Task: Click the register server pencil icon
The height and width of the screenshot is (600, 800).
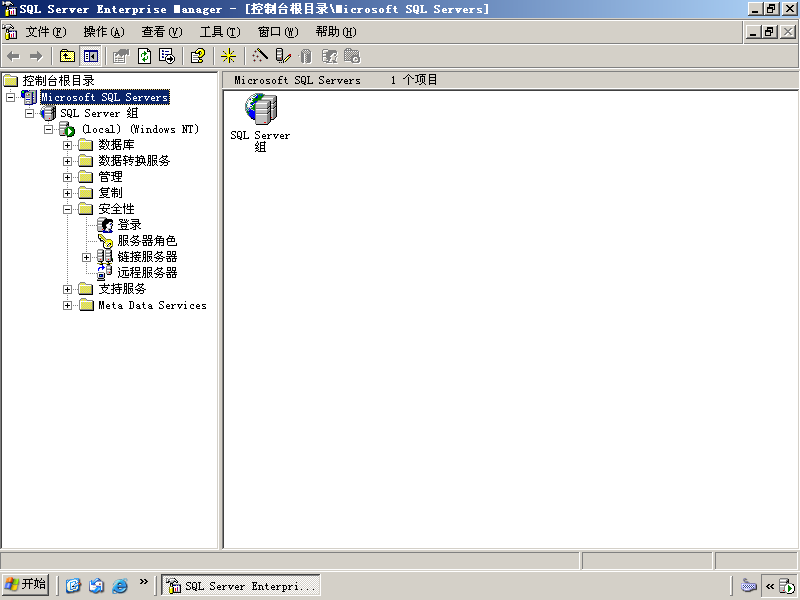Action: pyautogui.click(x=283, y=56)
